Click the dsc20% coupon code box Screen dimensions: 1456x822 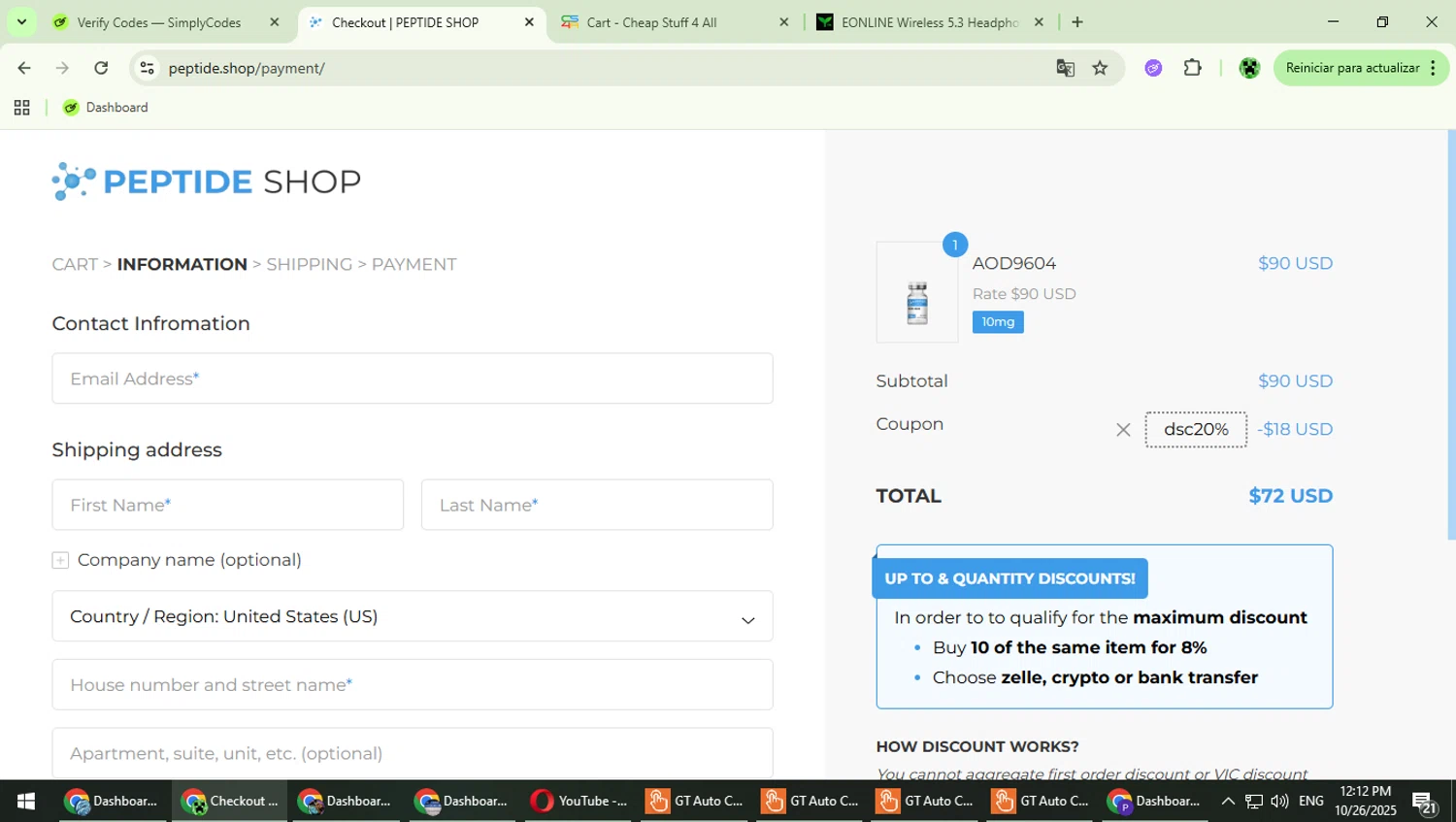pos(1196,430)
